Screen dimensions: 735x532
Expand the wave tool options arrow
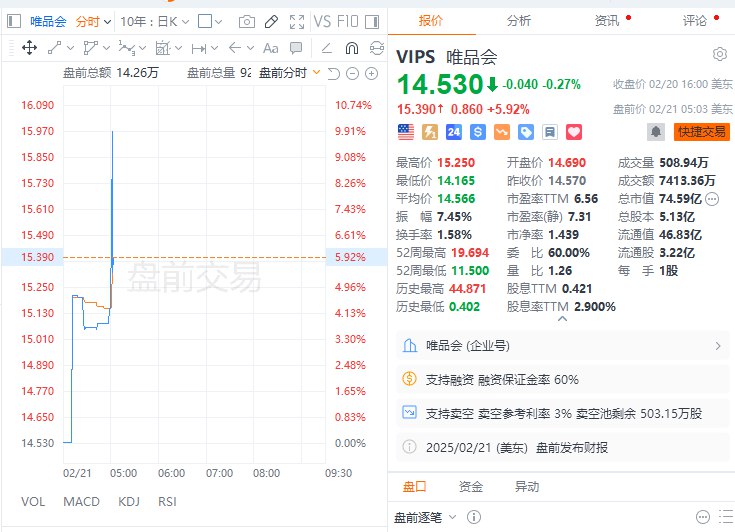[142, 48]
